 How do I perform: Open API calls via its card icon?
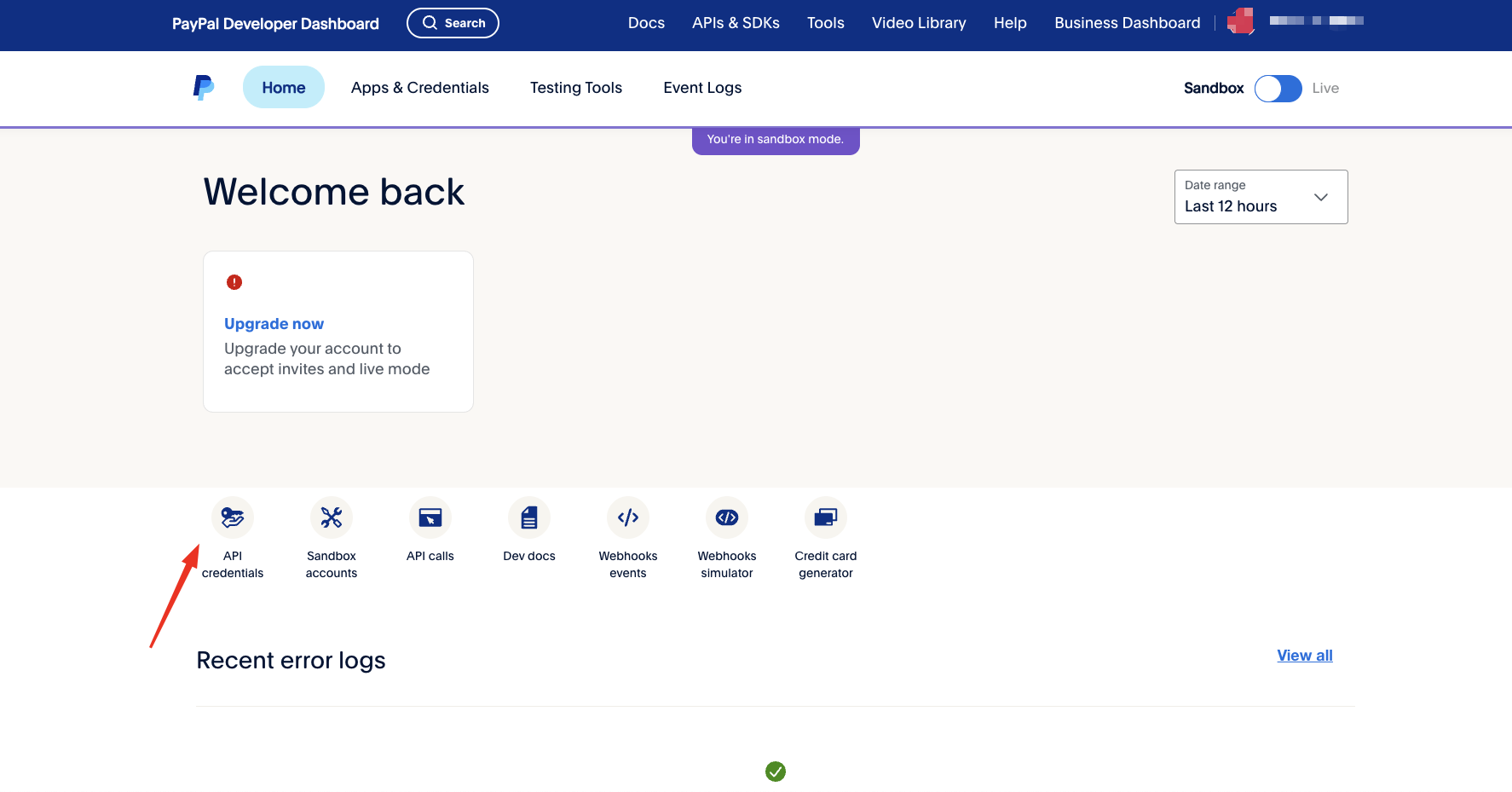(x=430, y=517)
